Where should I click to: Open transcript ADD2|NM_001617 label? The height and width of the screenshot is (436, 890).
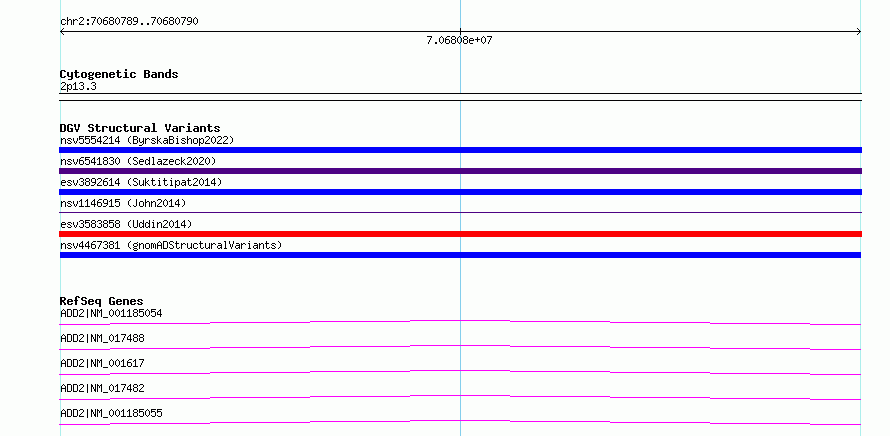click(x=102, y=363)
